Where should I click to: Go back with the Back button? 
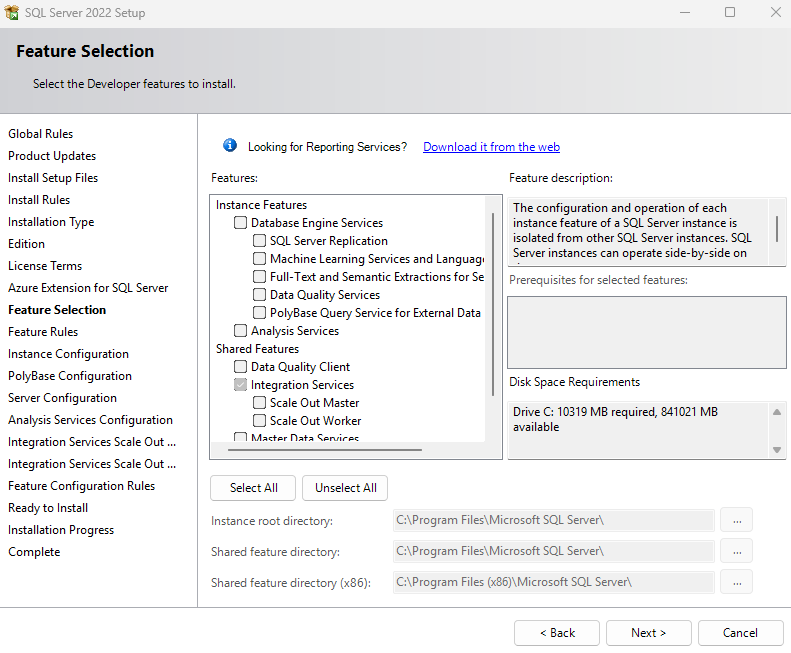tap(557, 633)
